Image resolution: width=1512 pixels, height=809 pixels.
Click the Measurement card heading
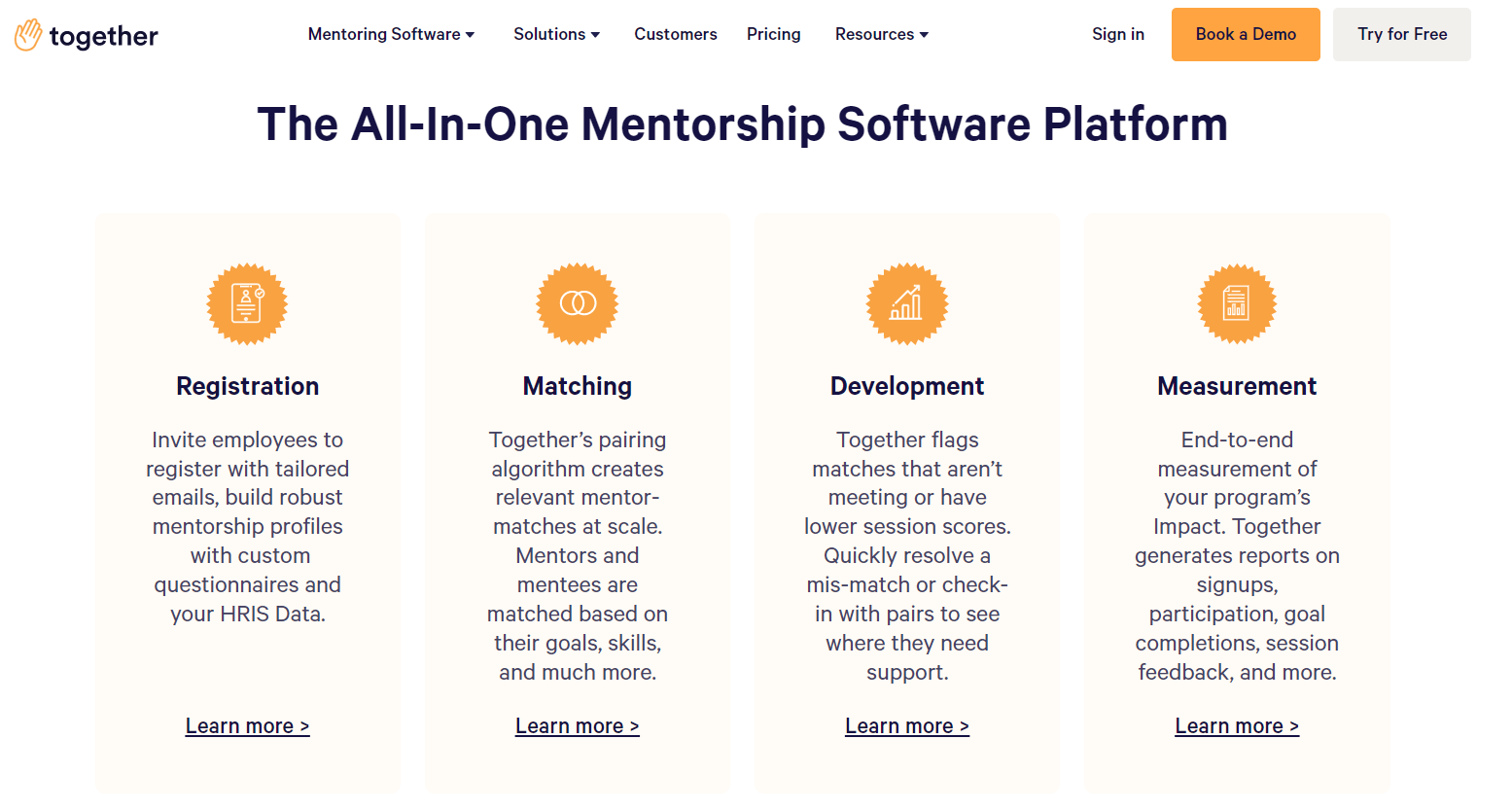[x=1237, y=386]
